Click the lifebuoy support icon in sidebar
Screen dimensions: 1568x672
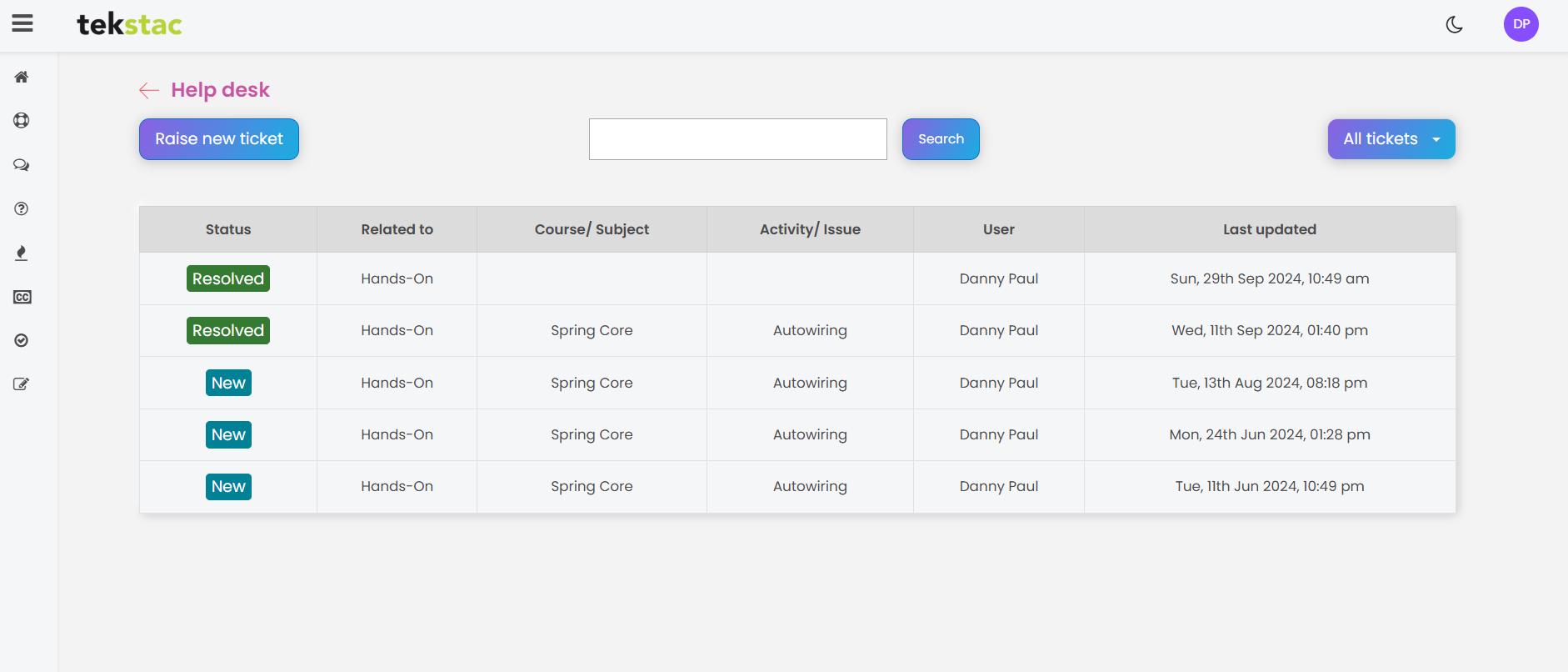(x=22, y=121)
